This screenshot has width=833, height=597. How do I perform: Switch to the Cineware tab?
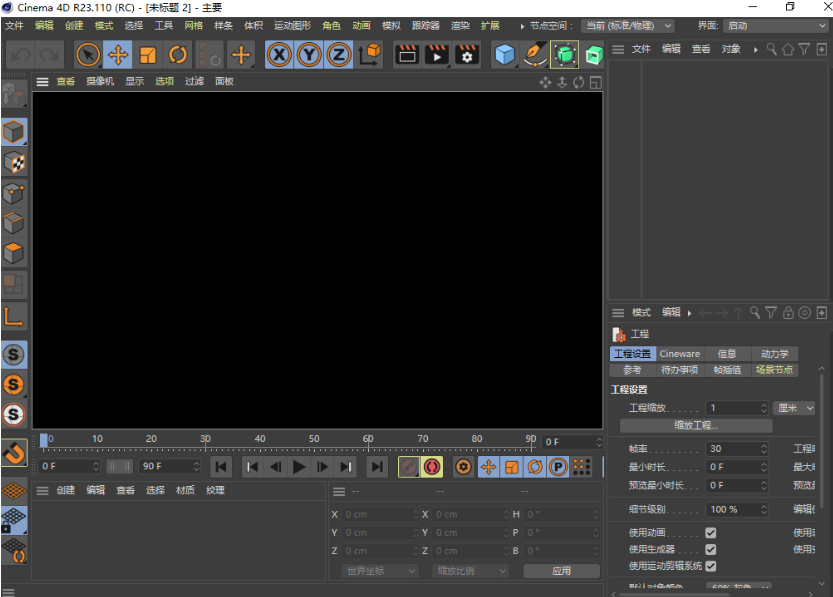[x=680, y=353]
